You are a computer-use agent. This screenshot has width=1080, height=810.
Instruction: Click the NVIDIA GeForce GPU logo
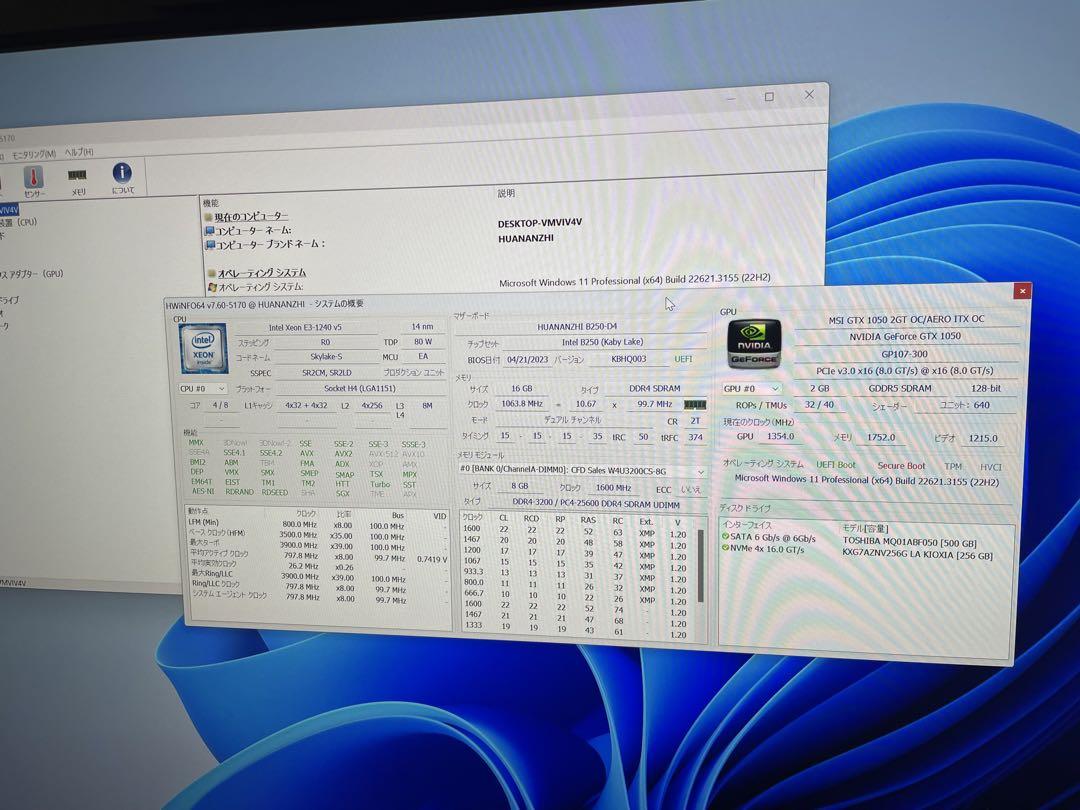(x=755, y=342)
